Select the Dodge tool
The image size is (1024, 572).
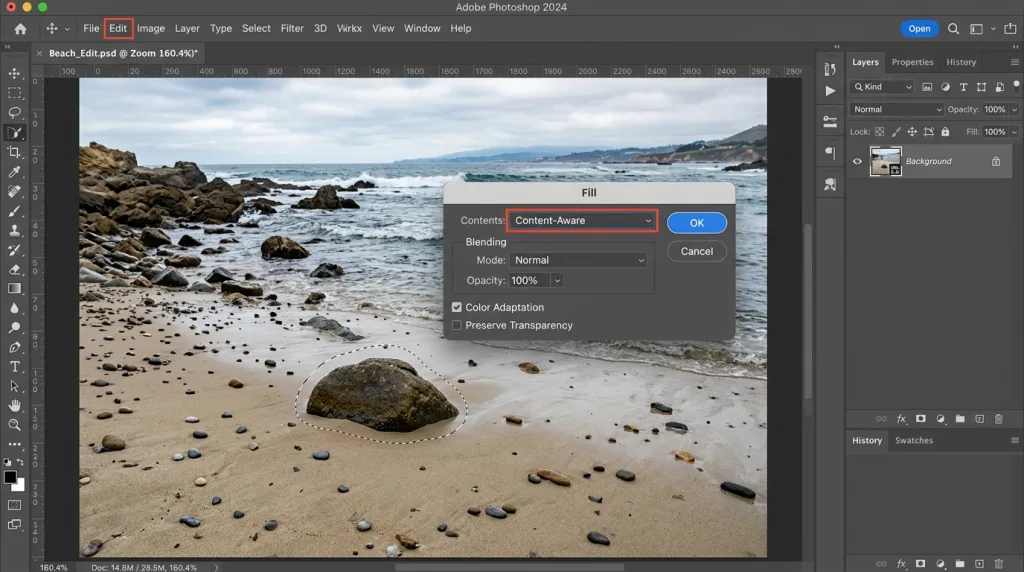[x=14, y=328]
